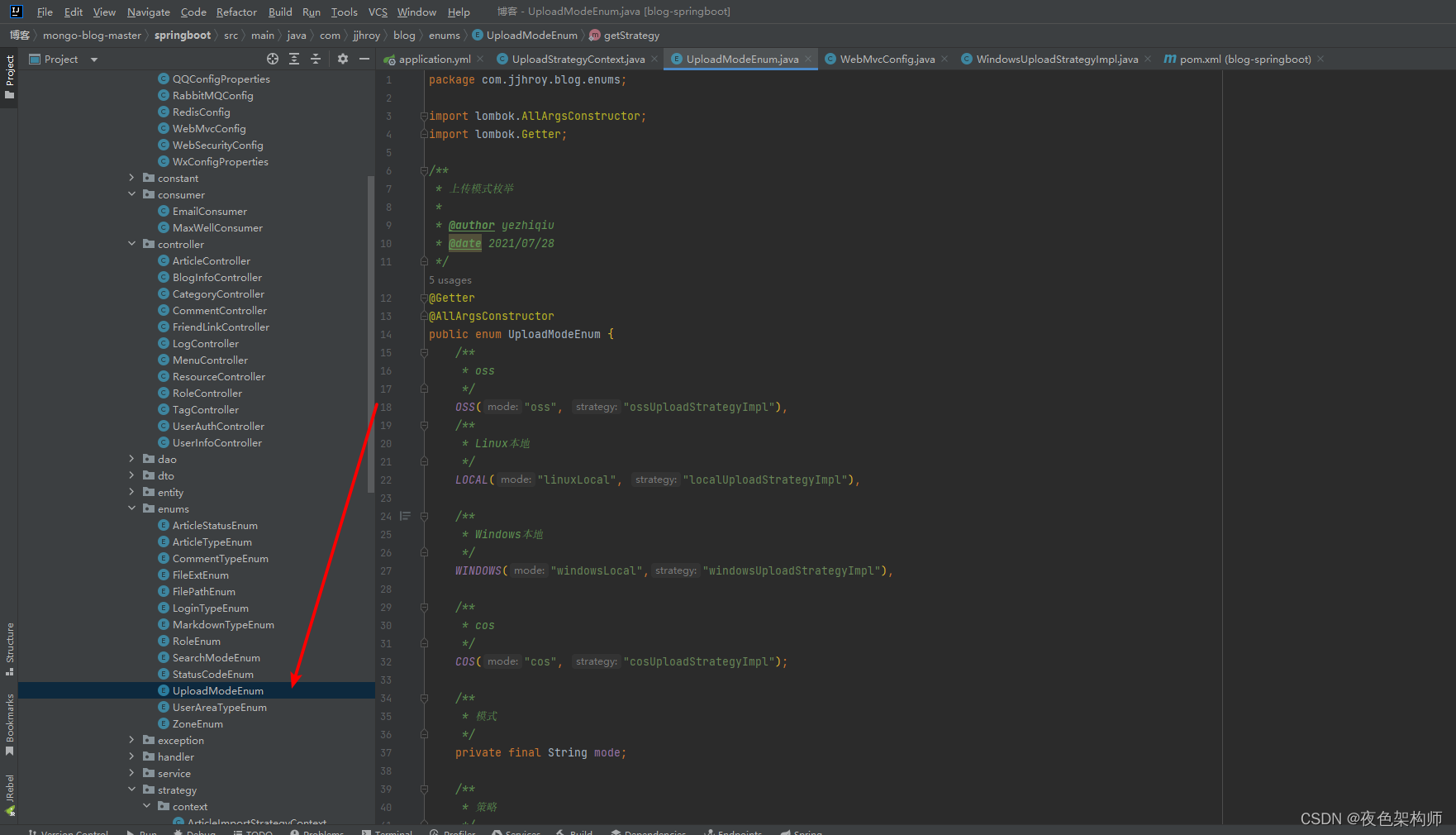This screenshot has height=835, width=1456.
Task: Toggle fold of Javadoc comment at line 6
Action: click(x=424, y=170)
